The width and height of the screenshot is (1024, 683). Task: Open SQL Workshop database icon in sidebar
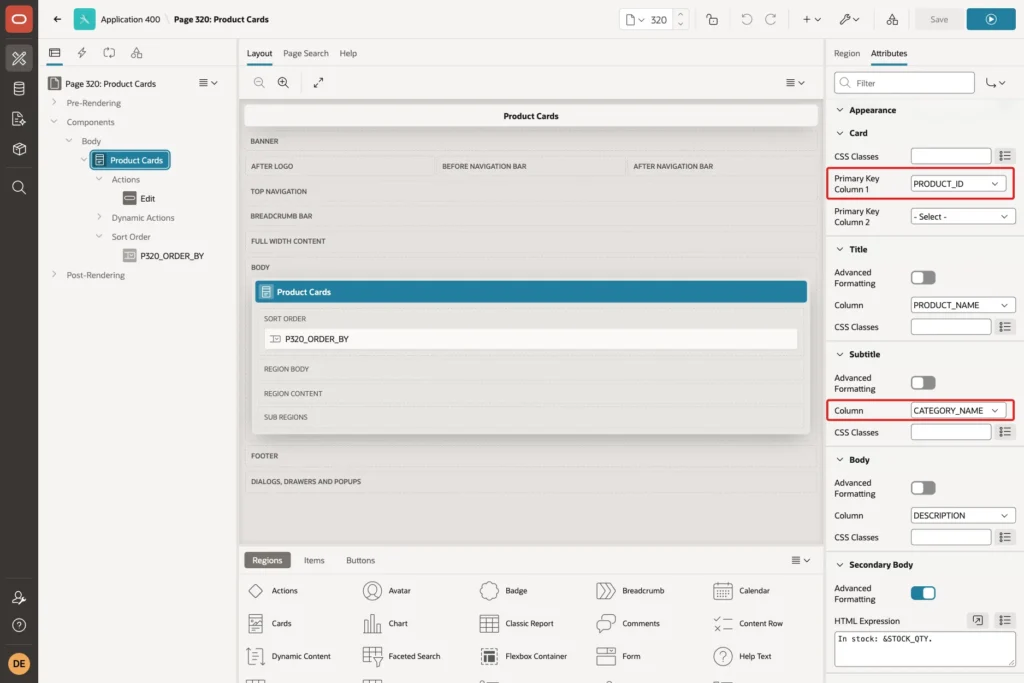click(19, 88)
